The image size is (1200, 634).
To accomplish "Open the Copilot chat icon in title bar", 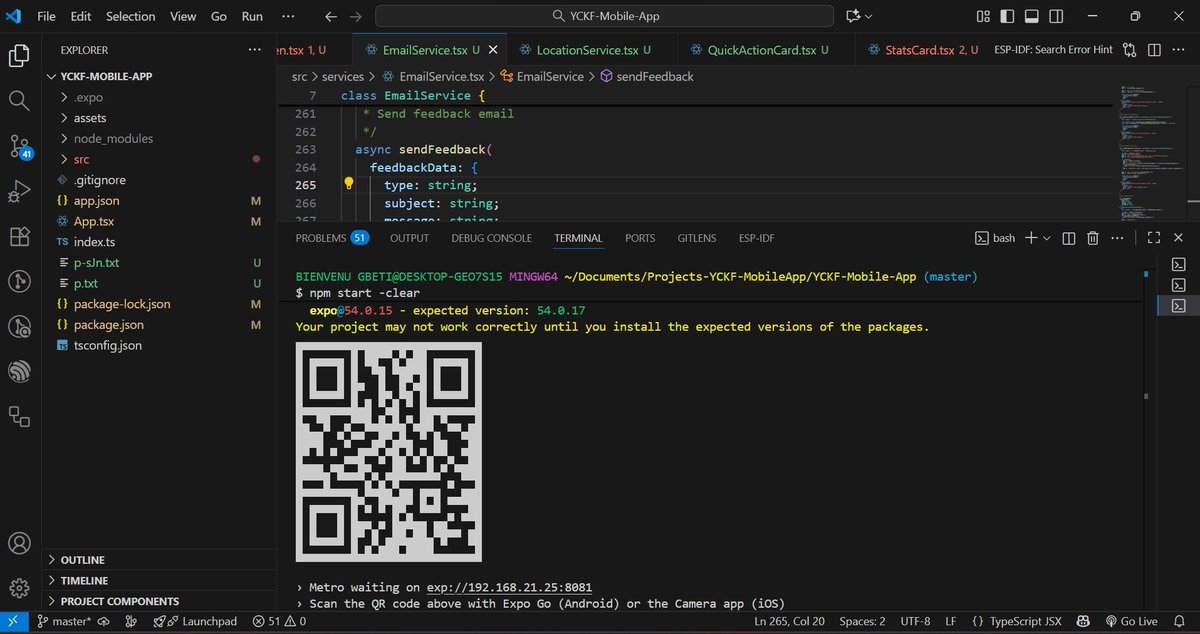I will click(x=853, y=16).
